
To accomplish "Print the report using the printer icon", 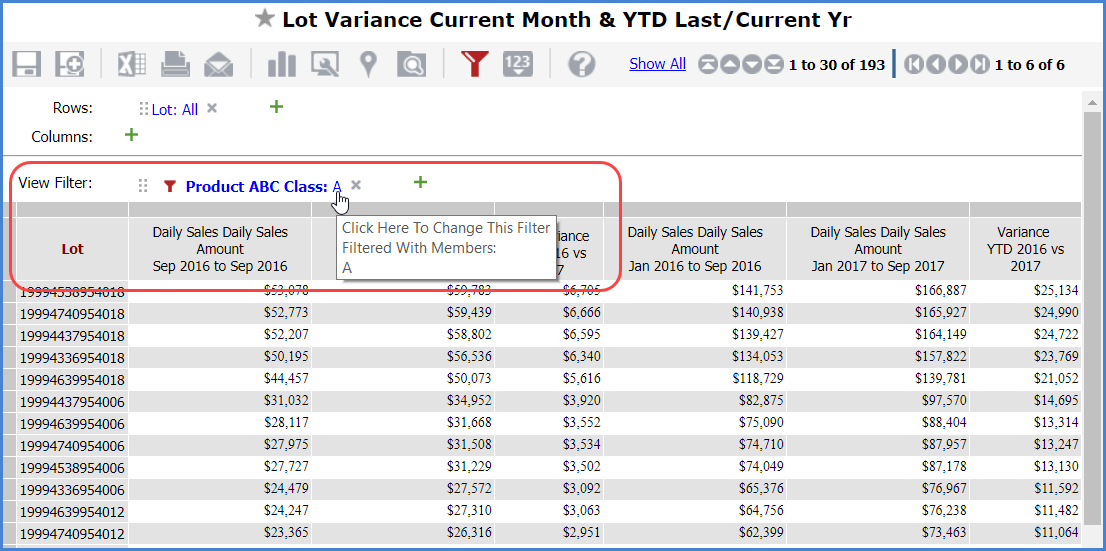I will [176, 64].
